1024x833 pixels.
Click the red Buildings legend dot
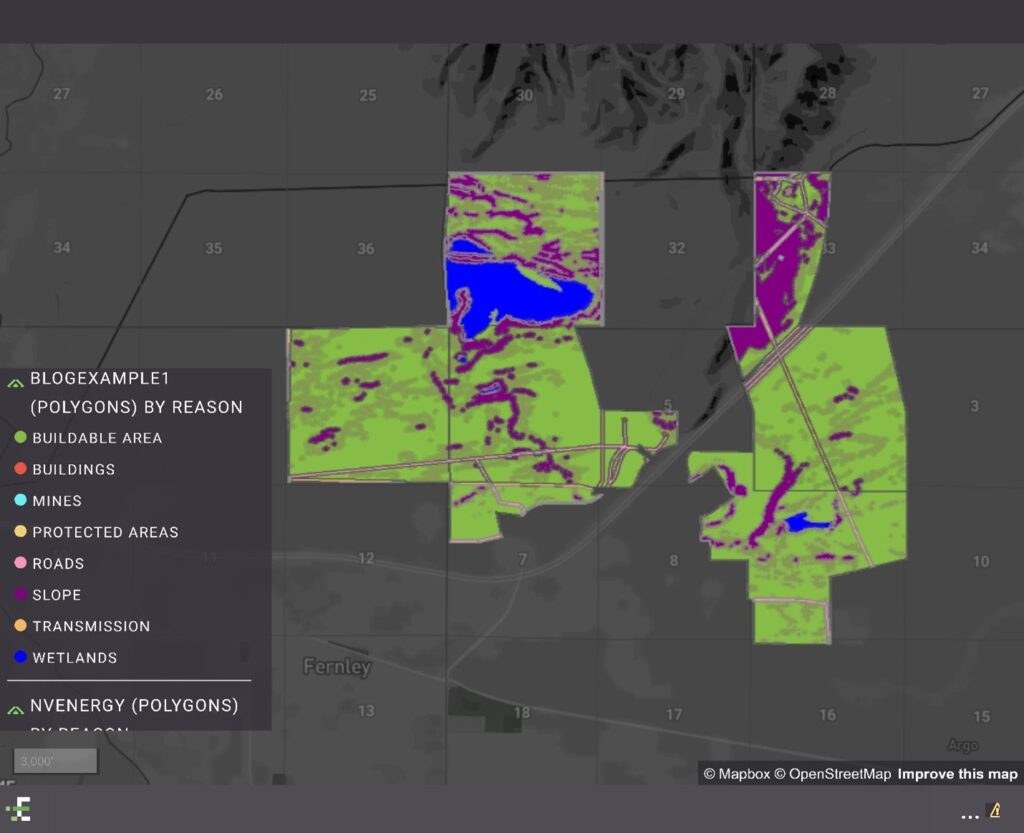click(x=20, y=469)
